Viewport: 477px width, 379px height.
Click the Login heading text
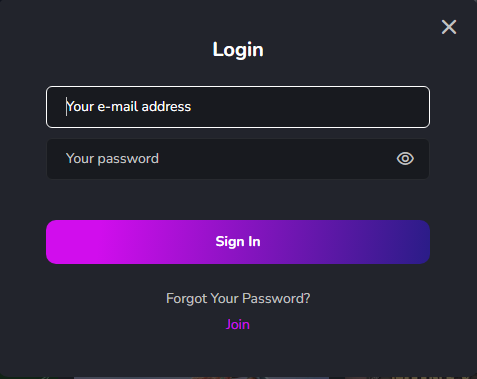click(x=238, y=50)
